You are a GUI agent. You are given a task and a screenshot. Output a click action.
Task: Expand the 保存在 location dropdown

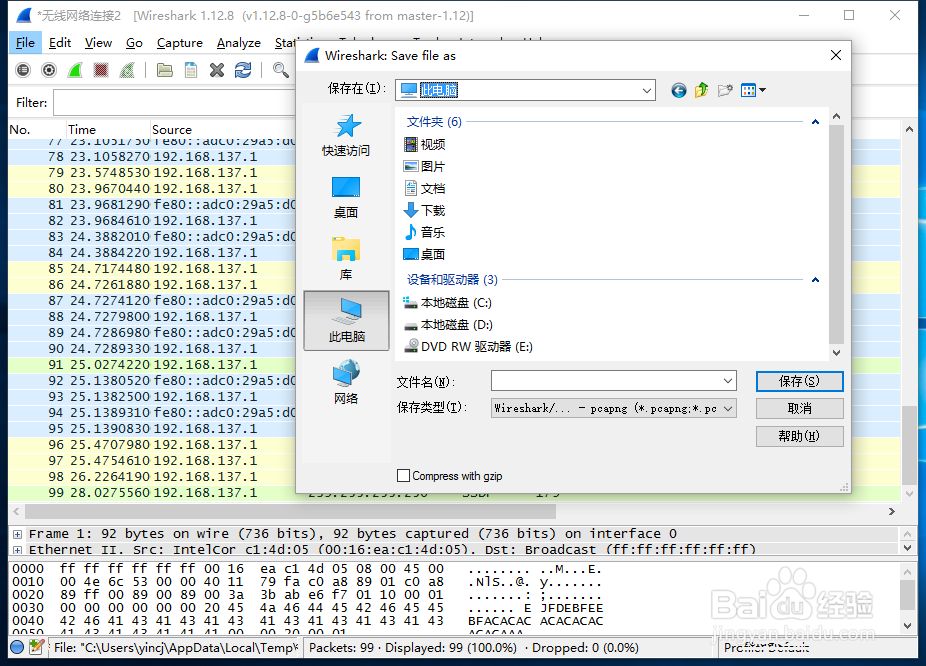[x=647, y=90]
